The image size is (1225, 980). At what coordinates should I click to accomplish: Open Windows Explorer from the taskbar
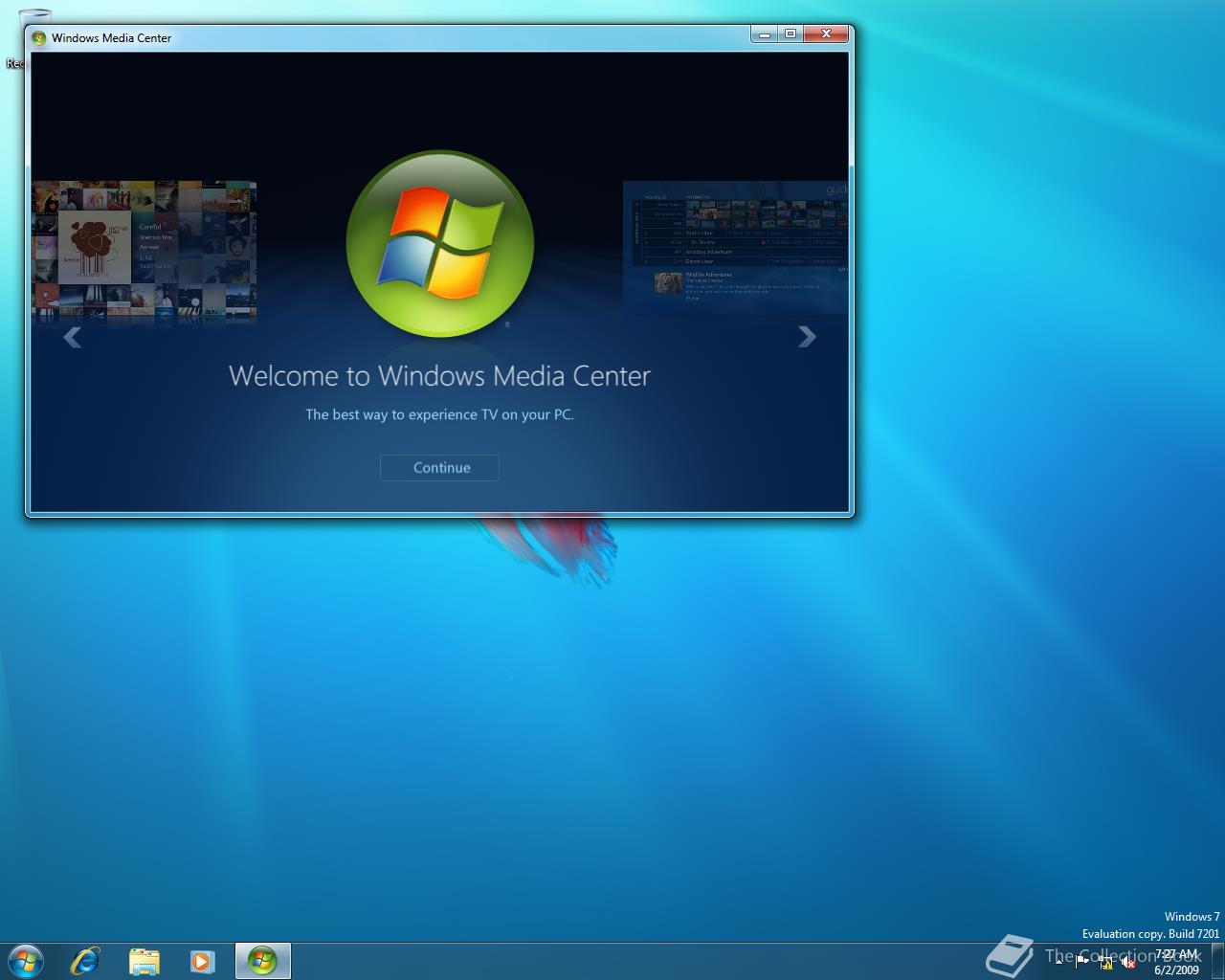click(x=144, y=961)
